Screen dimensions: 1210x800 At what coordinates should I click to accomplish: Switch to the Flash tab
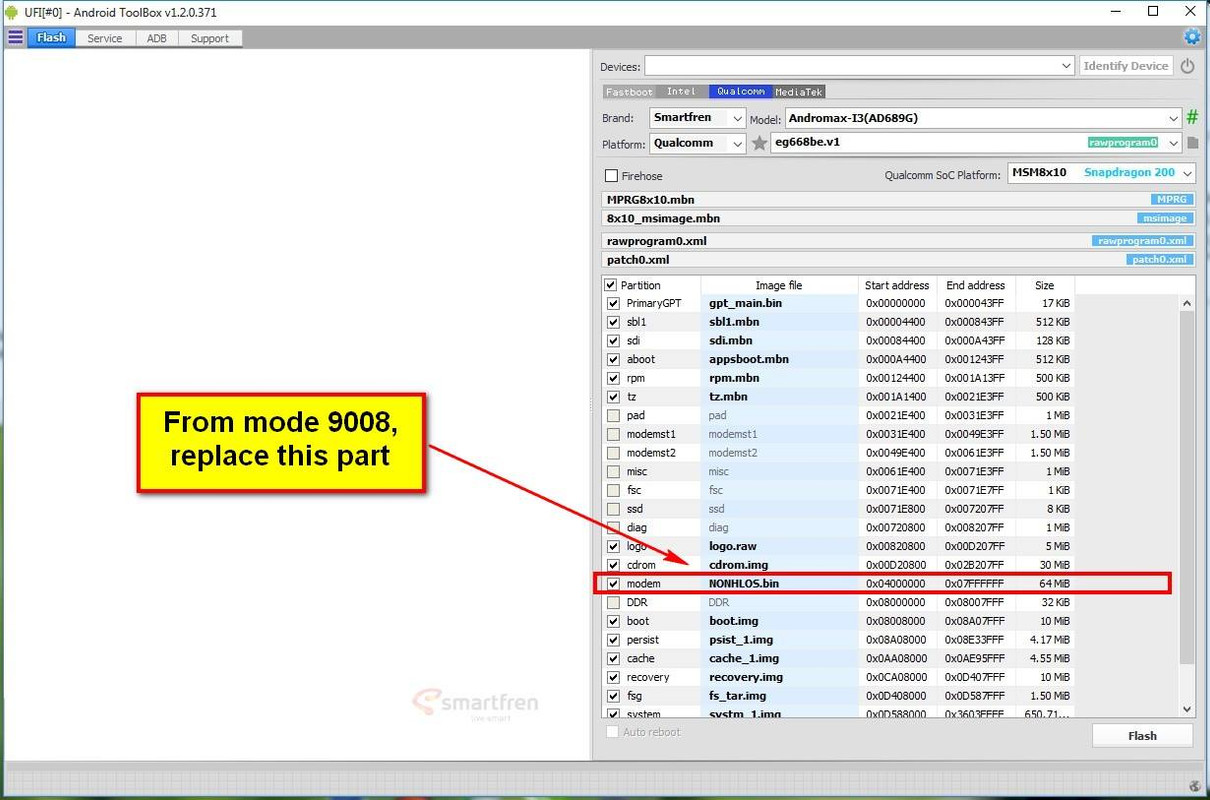click(x=51, y=38)
